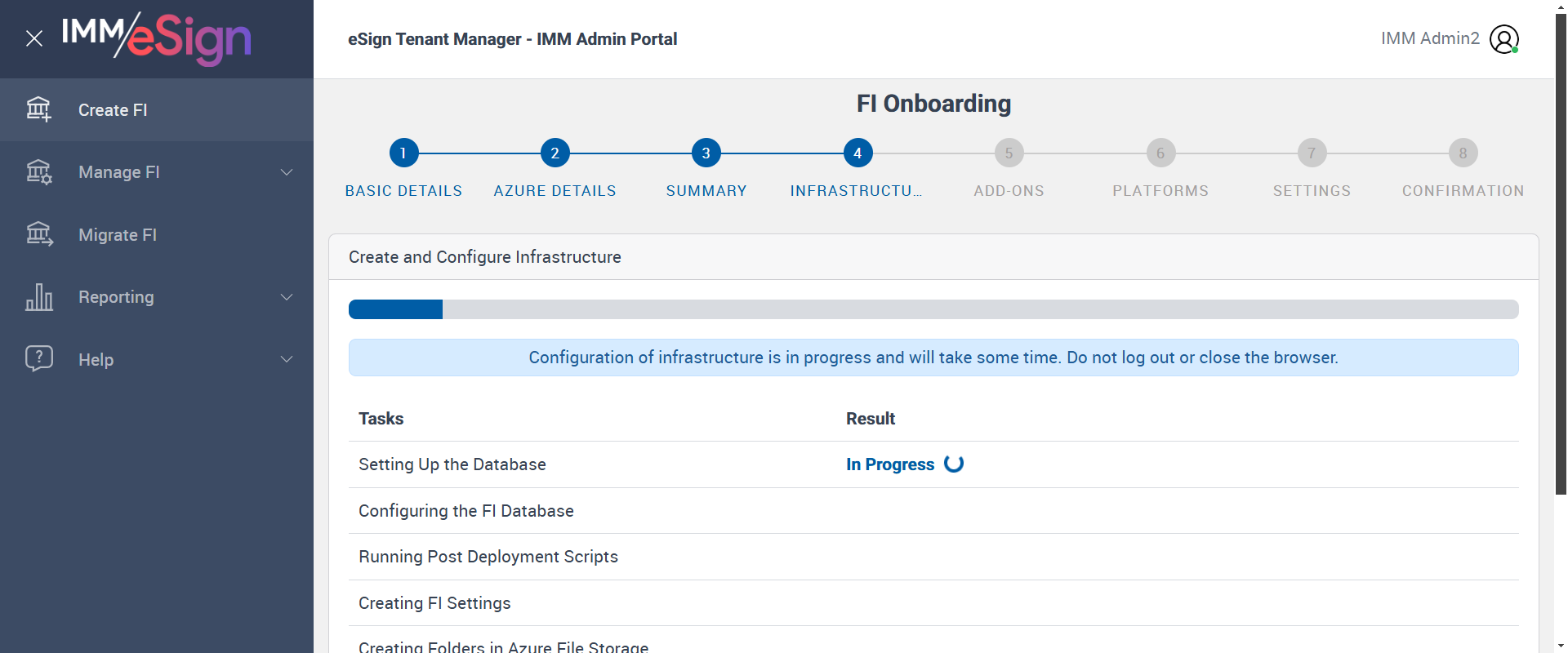Click the Reporting bar chart icon

pyautogui.click(x=38, y=297)
